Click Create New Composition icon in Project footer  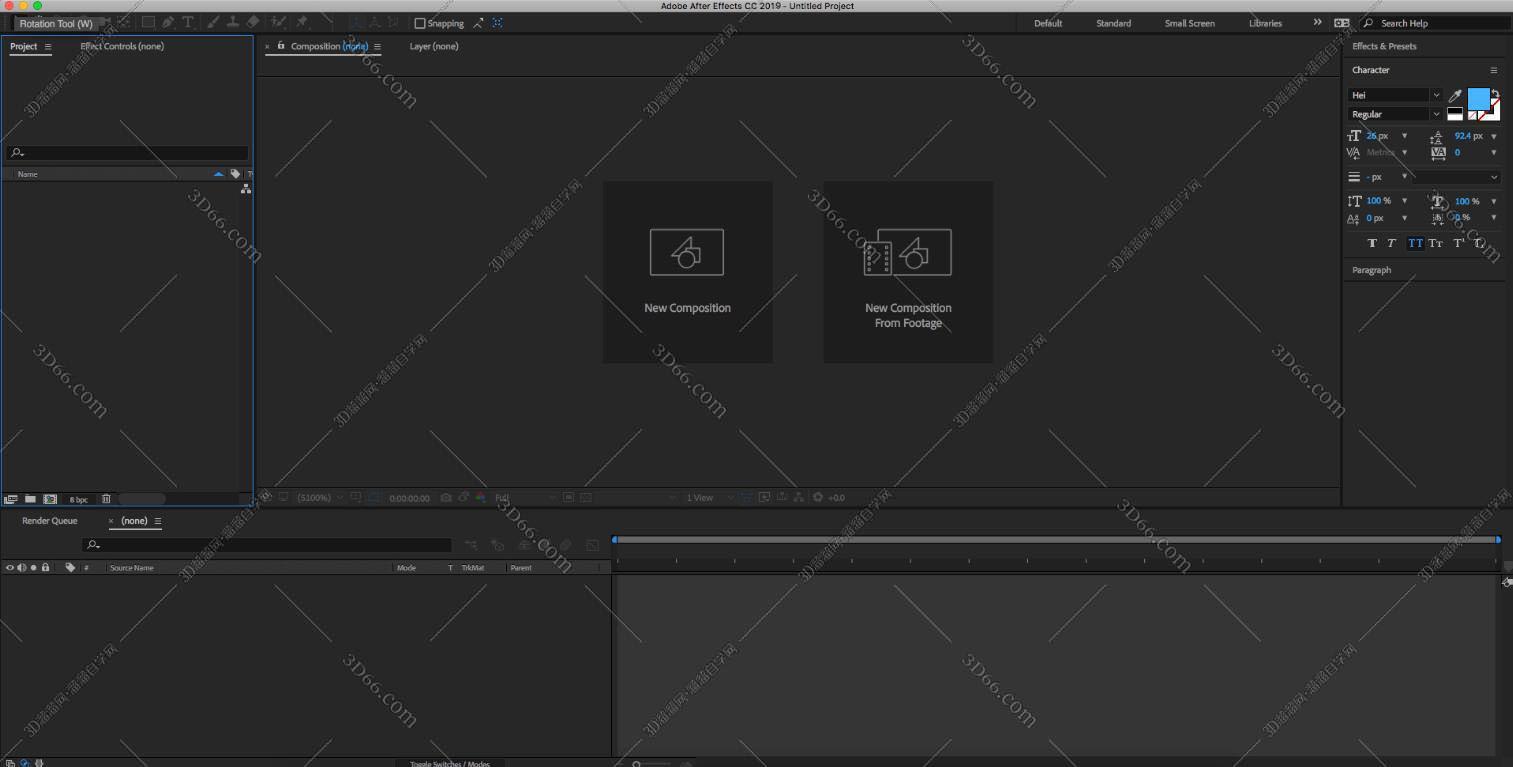coord(50,498)
